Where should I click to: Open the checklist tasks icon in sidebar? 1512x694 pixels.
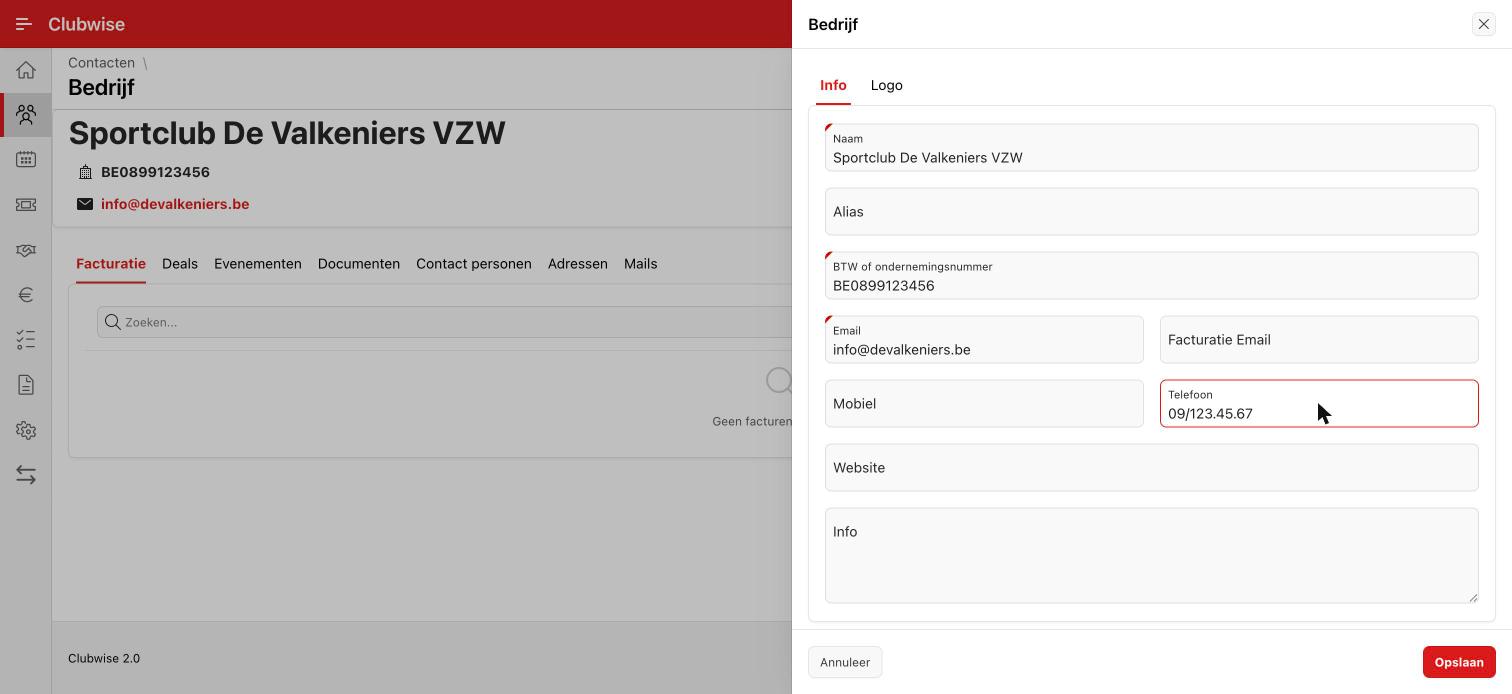26,340
